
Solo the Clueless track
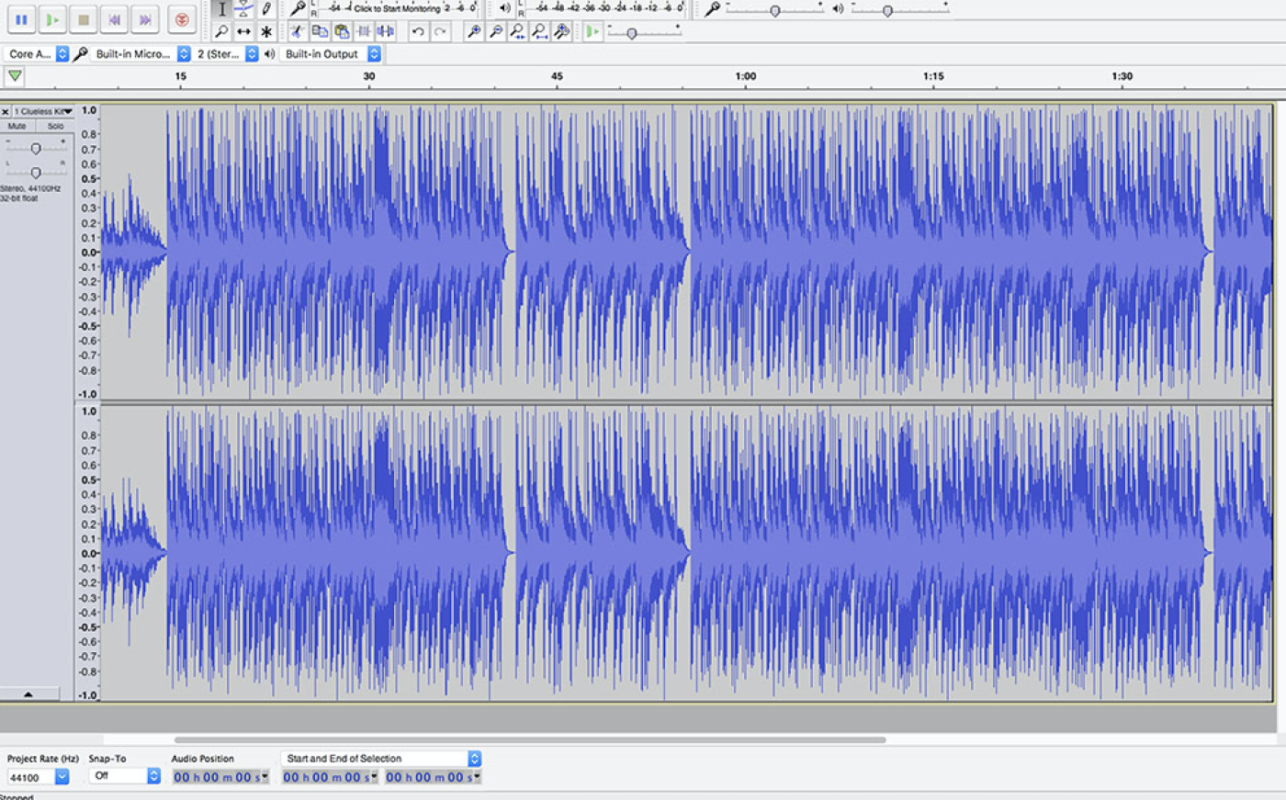pyautogui.click(x=55, y=127)
